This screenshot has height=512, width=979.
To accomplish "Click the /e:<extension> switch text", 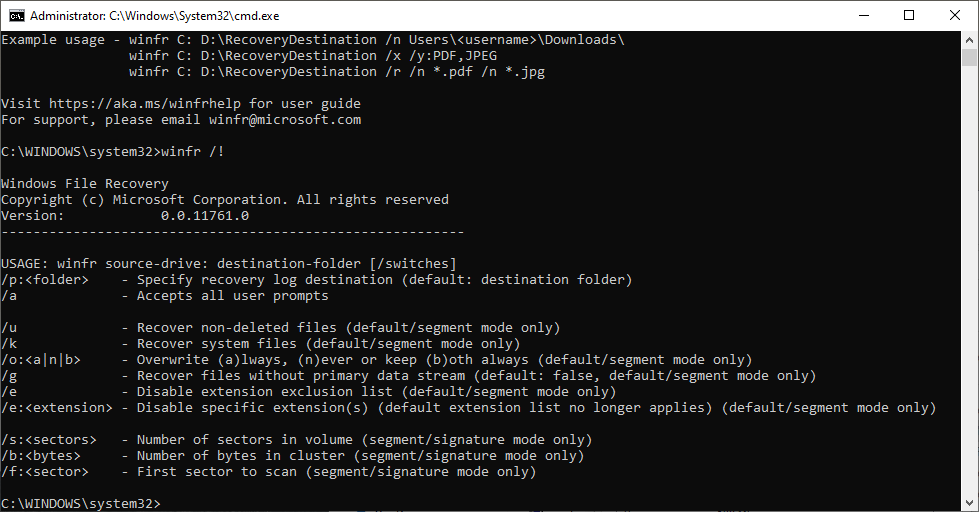I will coord(57,407).
